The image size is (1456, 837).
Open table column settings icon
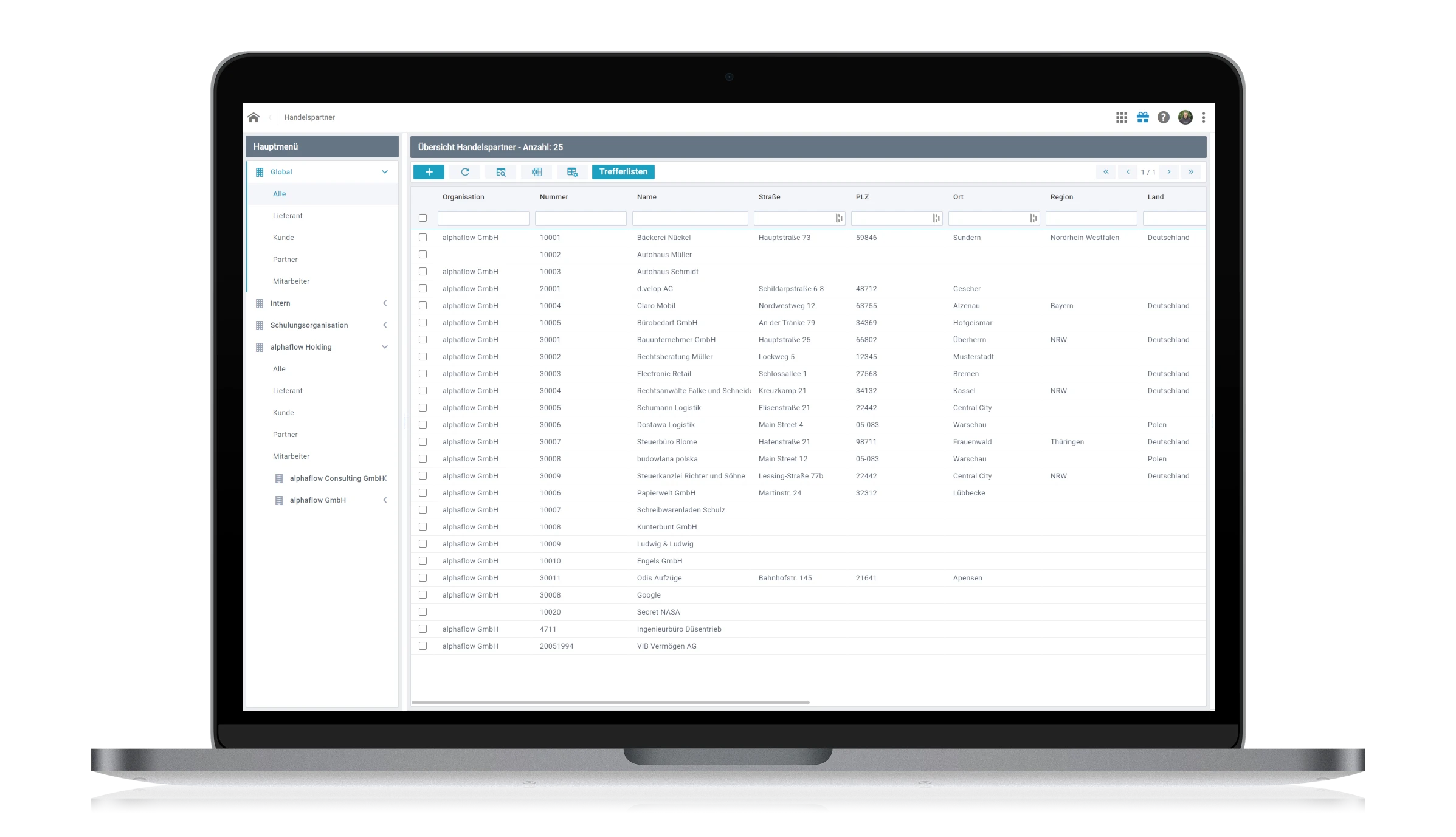click(x=572, y=172)
